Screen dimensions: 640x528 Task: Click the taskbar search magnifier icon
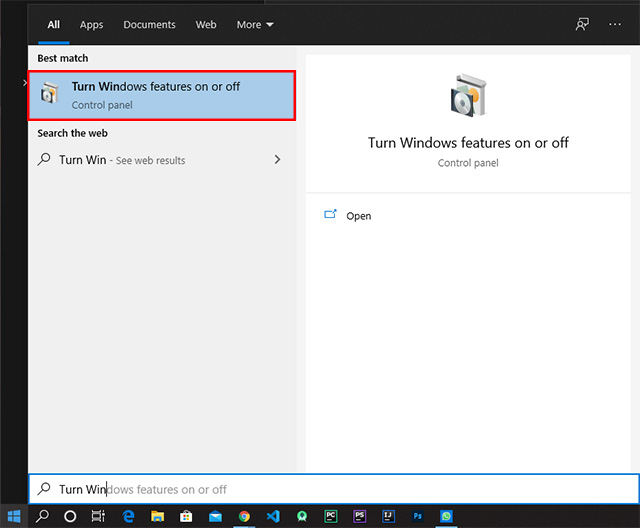[x=42, y=516]
